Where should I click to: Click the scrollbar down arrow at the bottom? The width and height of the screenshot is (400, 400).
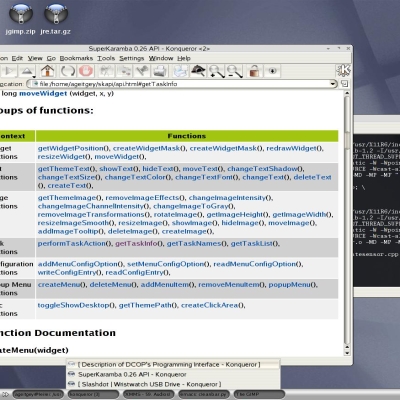pos(347,353)
